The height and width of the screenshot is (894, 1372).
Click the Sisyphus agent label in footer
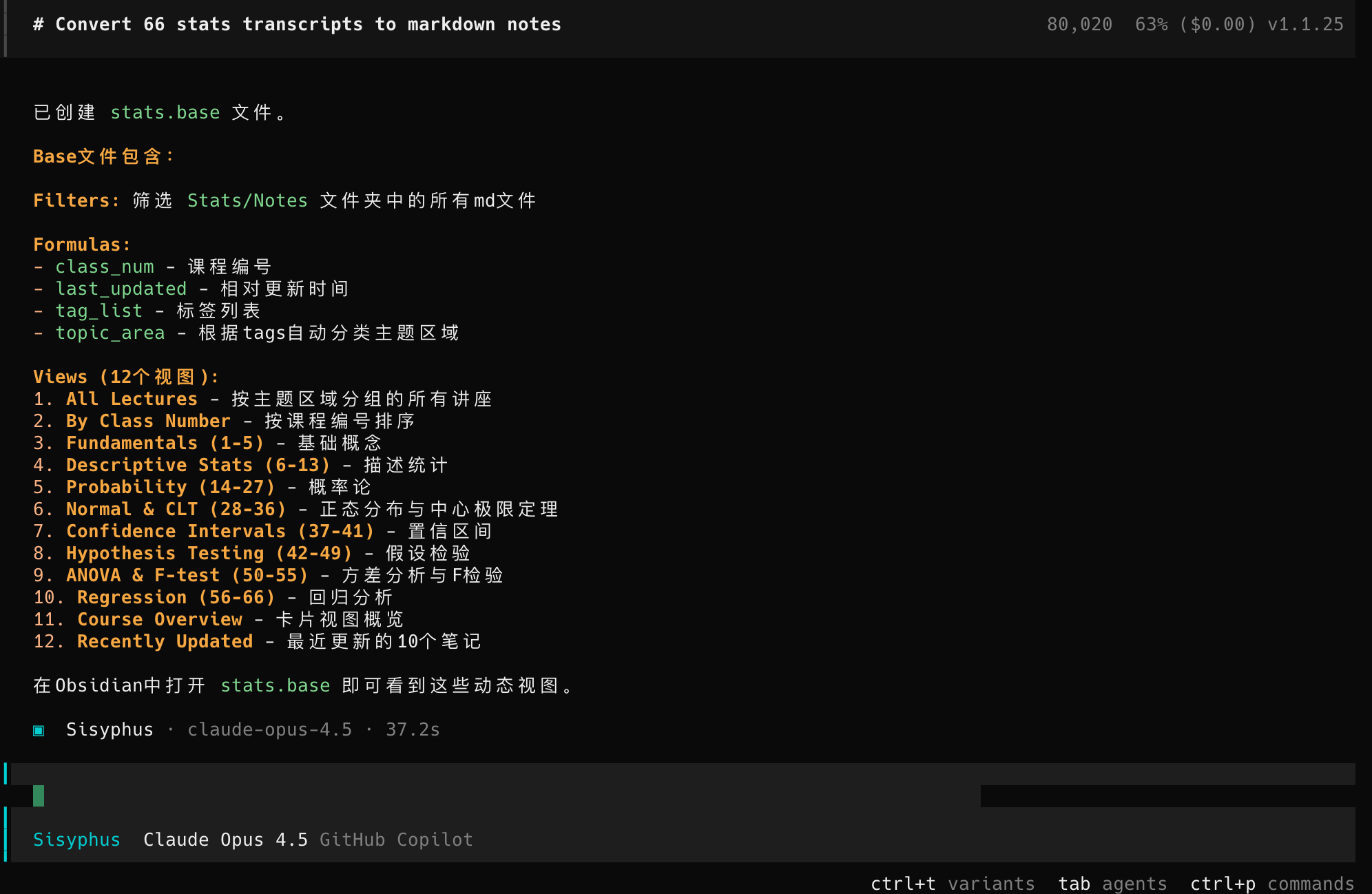[x=76, y=840]
